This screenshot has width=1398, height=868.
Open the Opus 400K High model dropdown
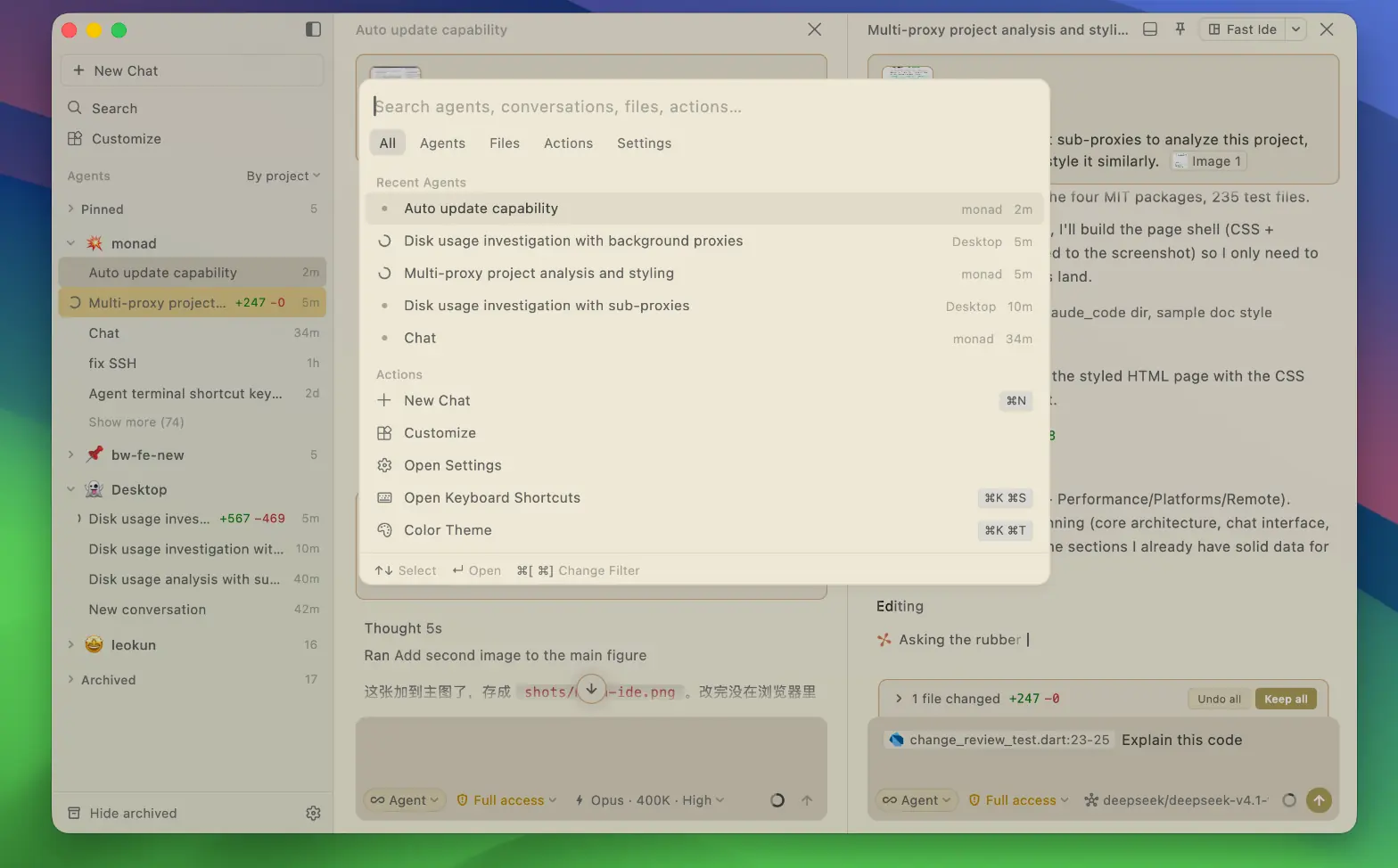(x=650, y=800)
